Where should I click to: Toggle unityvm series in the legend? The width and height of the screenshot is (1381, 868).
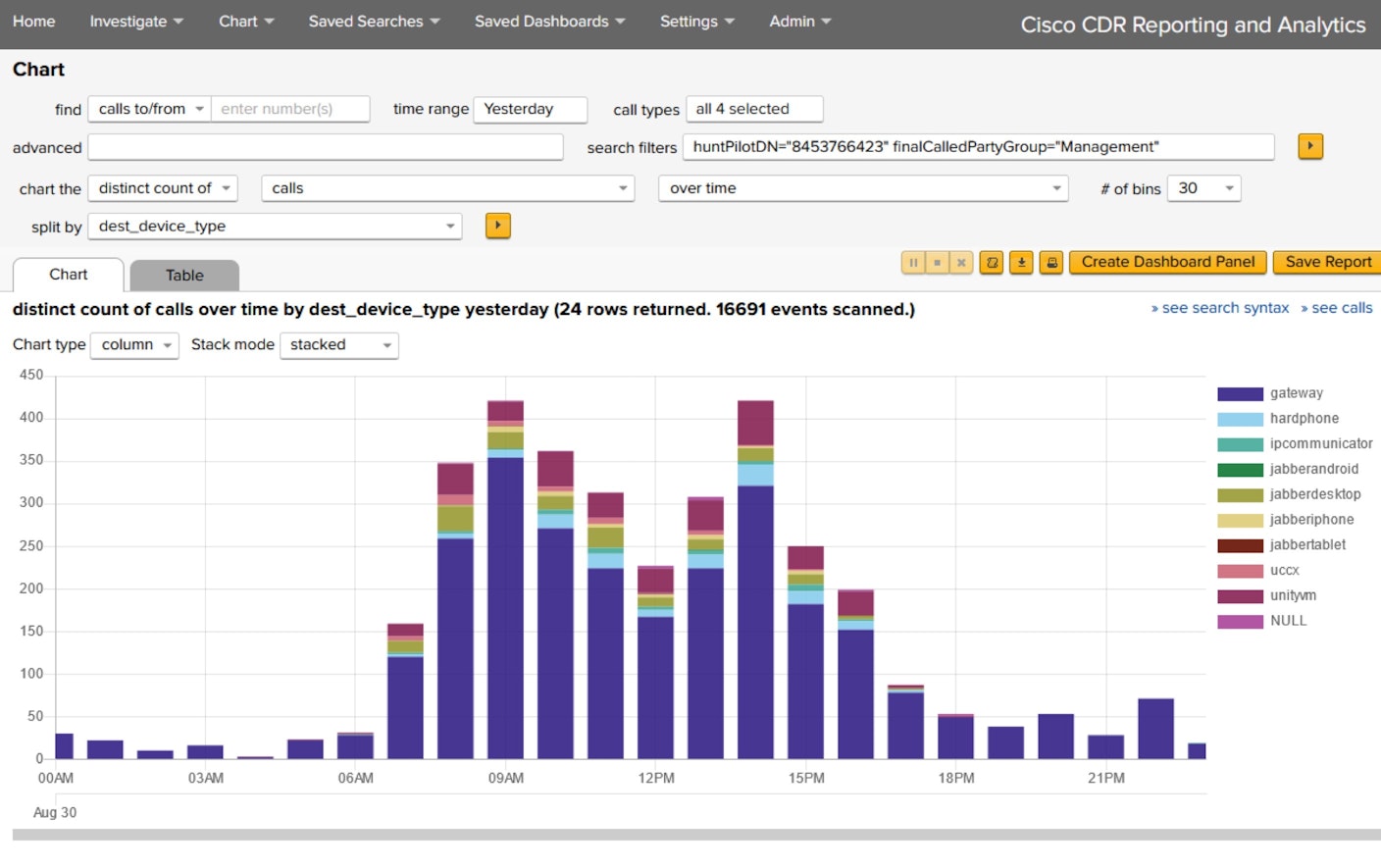[1293, 595]
